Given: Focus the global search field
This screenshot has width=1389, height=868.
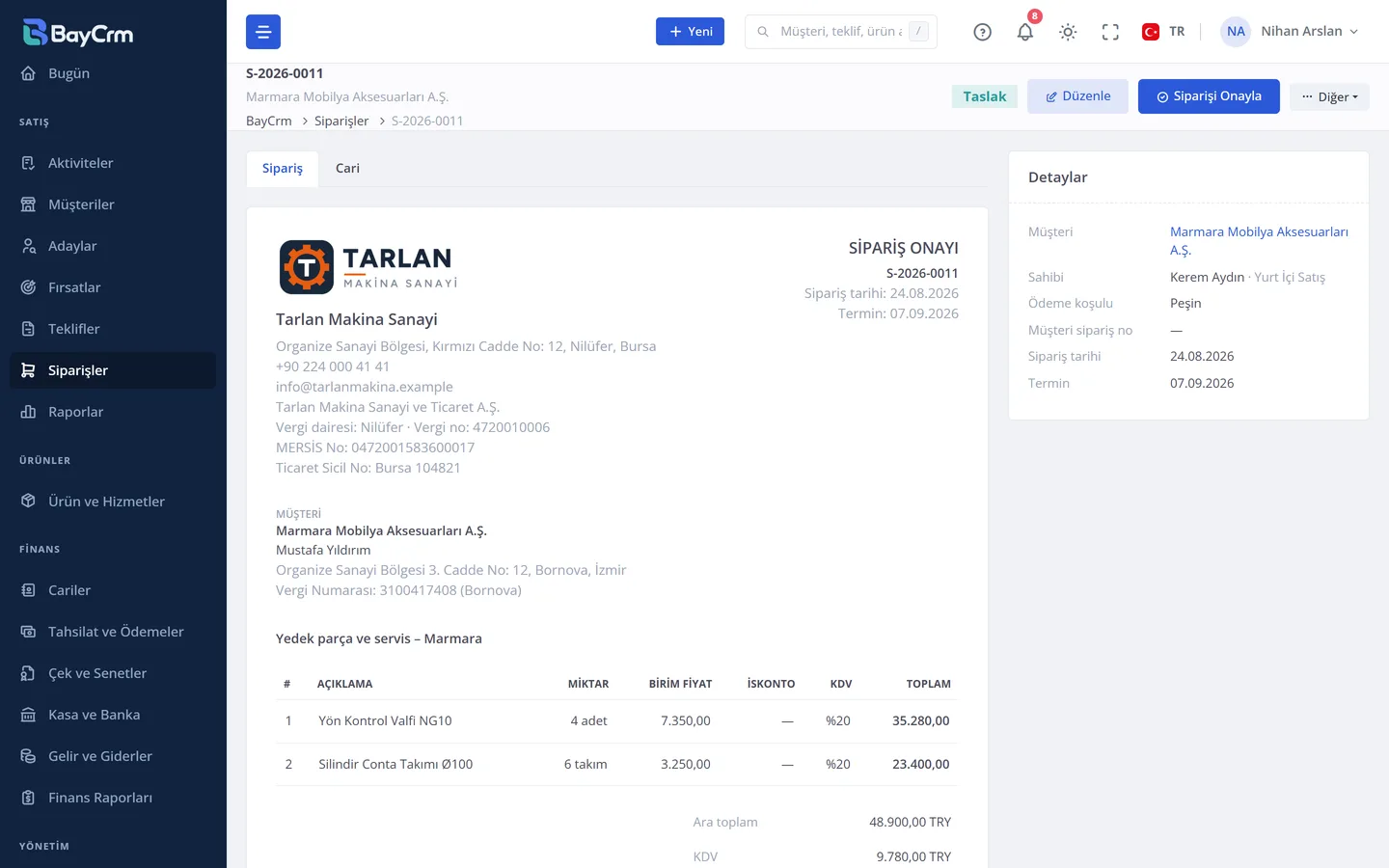Looking at the screenshot, I should (x=841, y=32).
